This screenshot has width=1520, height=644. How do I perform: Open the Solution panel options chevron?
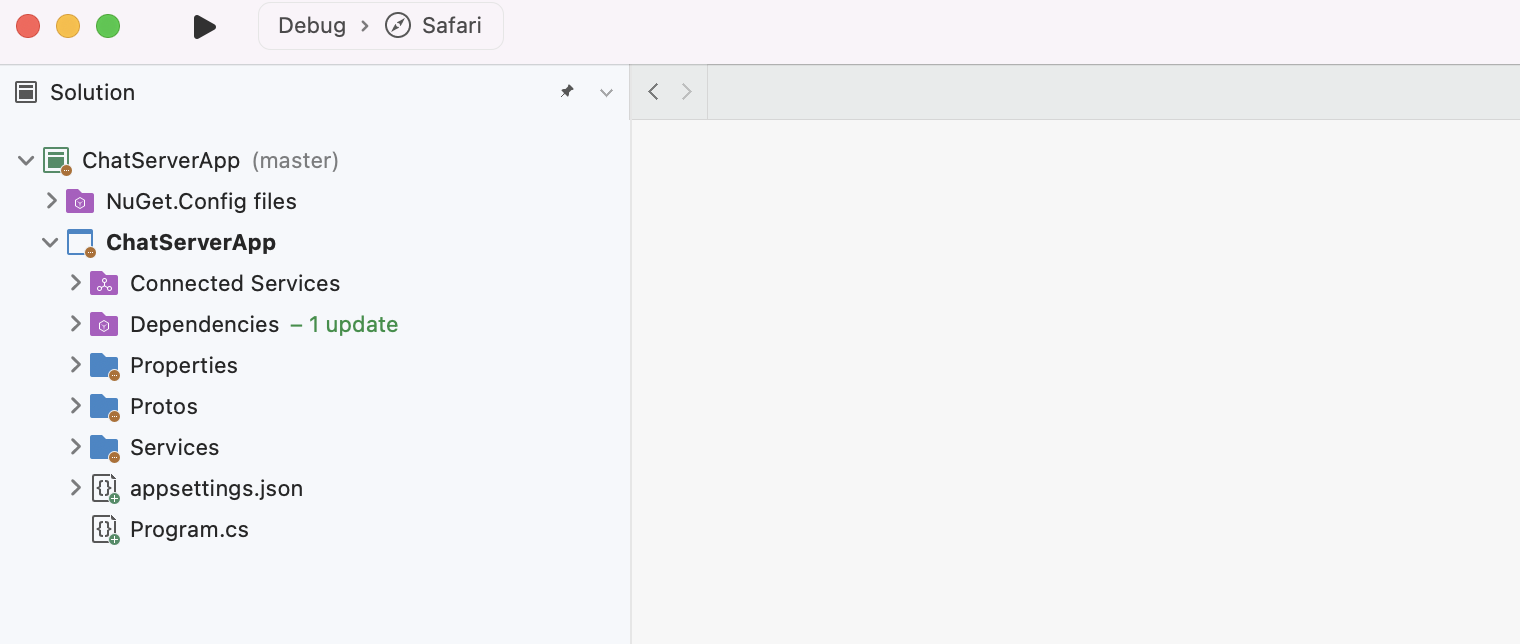606,92
